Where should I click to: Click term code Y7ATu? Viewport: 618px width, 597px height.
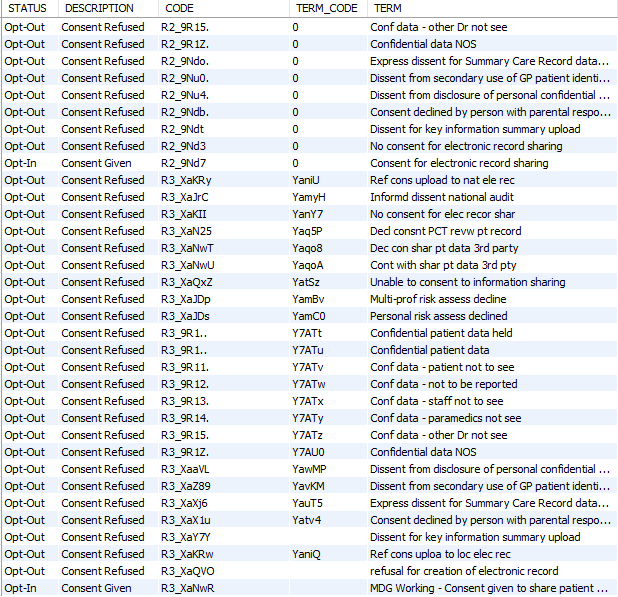pos(308,350)
